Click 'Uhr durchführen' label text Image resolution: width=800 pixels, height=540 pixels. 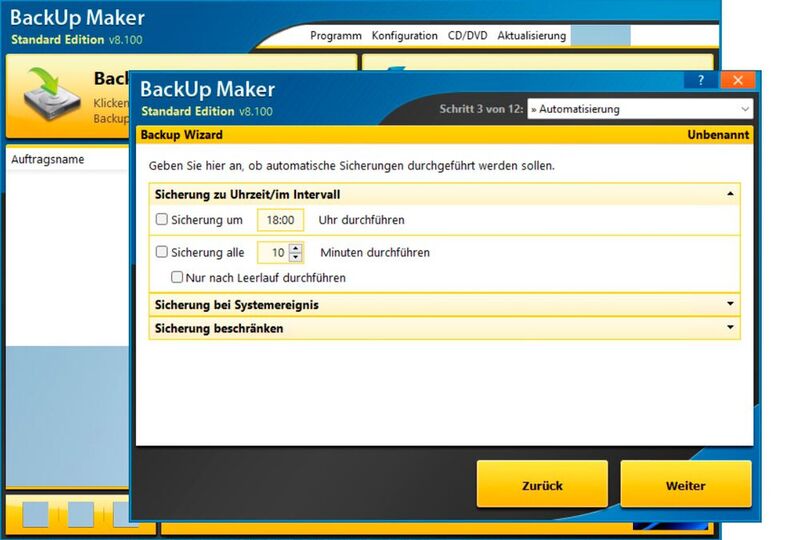click(361, 220)
